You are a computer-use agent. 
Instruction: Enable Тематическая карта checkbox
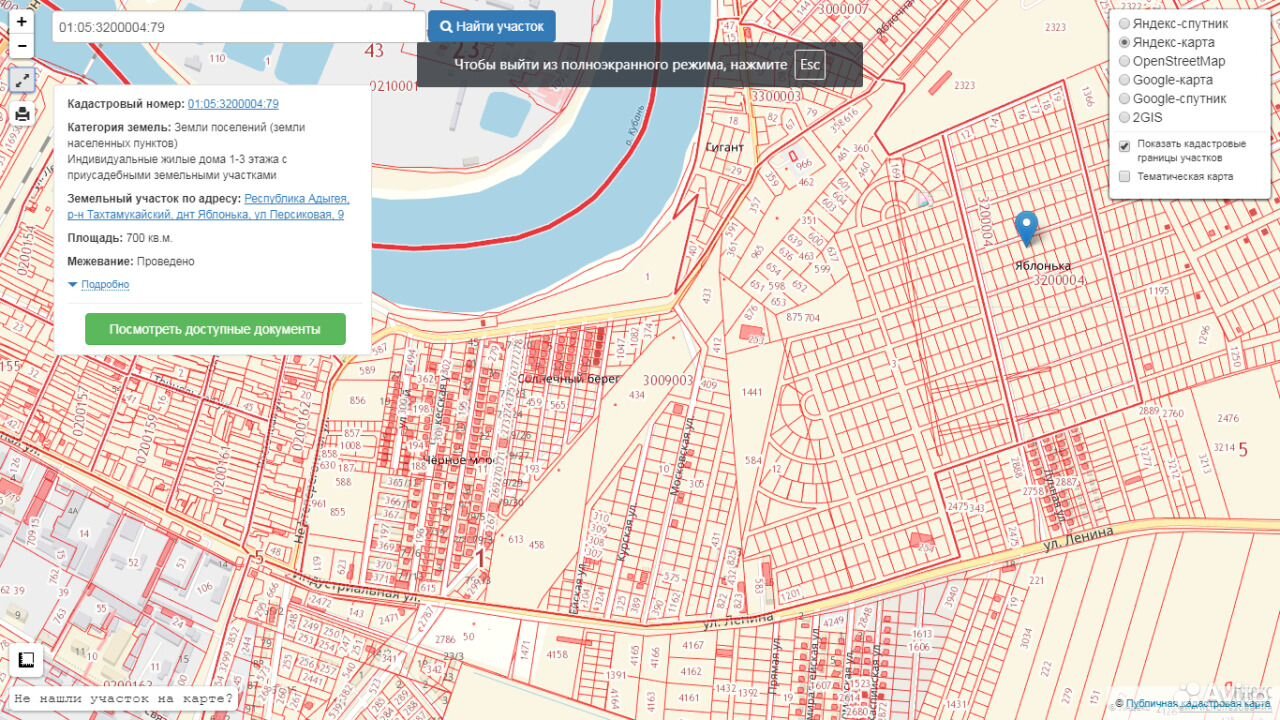pyautogui.click(x=1125, y=177)
